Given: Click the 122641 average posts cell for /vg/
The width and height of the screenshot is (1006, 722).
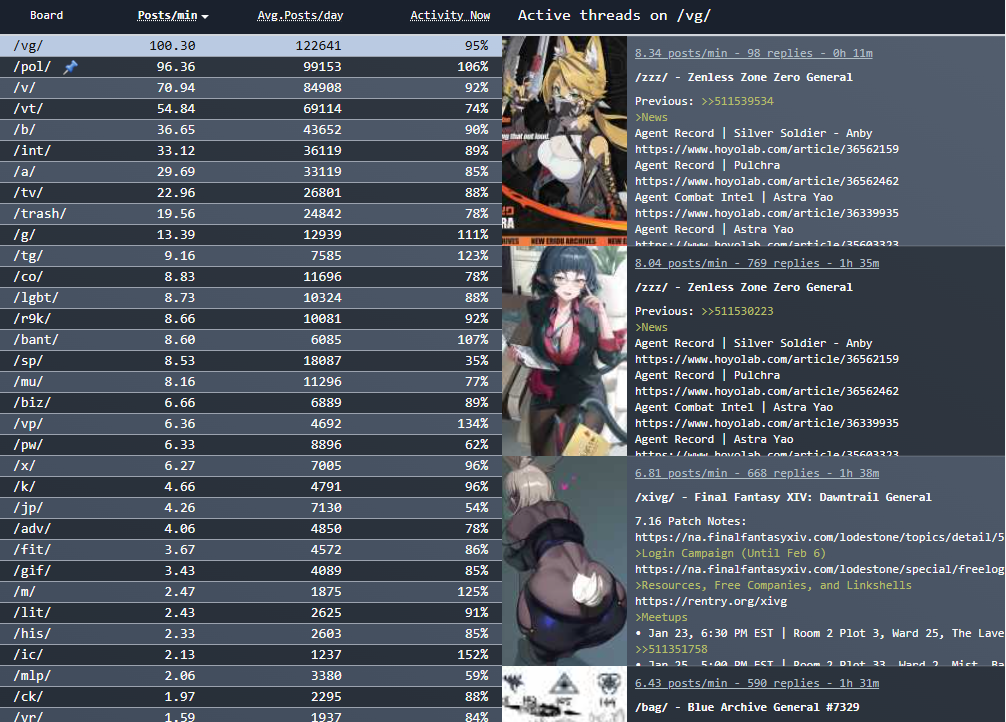Looking at the screenshot, I should click(x=318, y=46).
